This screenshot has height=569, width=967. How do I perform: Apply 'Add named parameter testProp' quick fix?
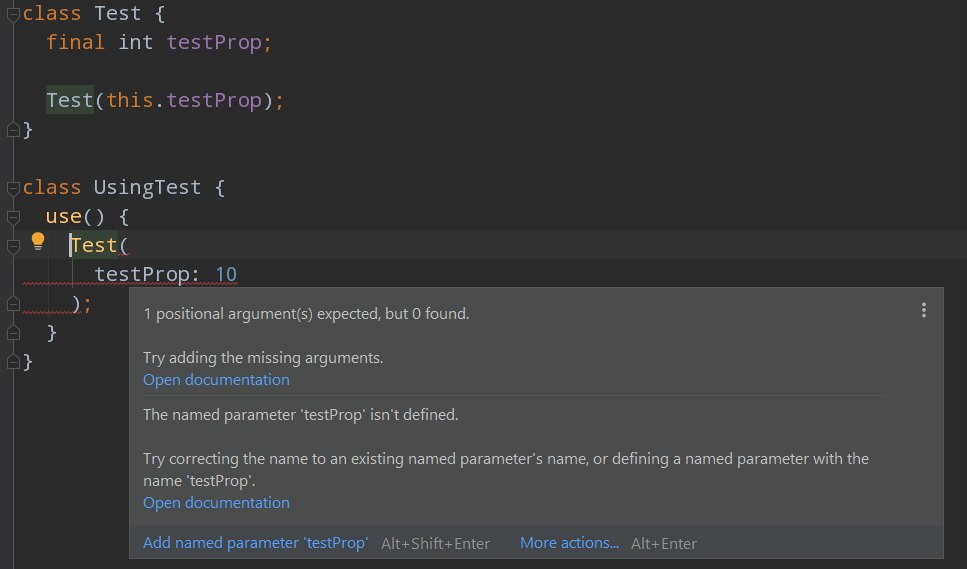tap(255, 543)
